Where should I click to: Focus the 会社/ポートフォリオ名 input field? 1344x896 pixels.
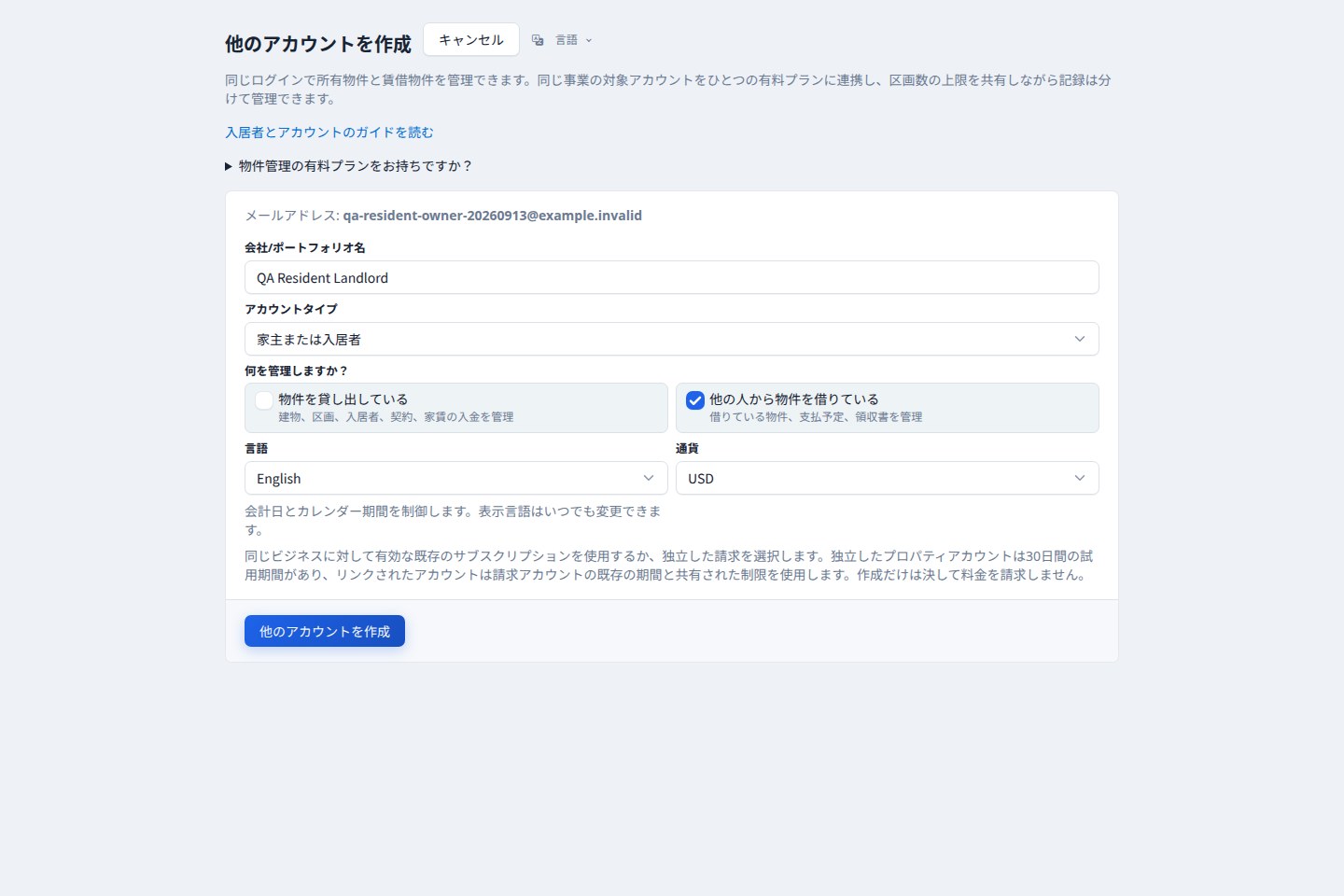coord(672,277)
